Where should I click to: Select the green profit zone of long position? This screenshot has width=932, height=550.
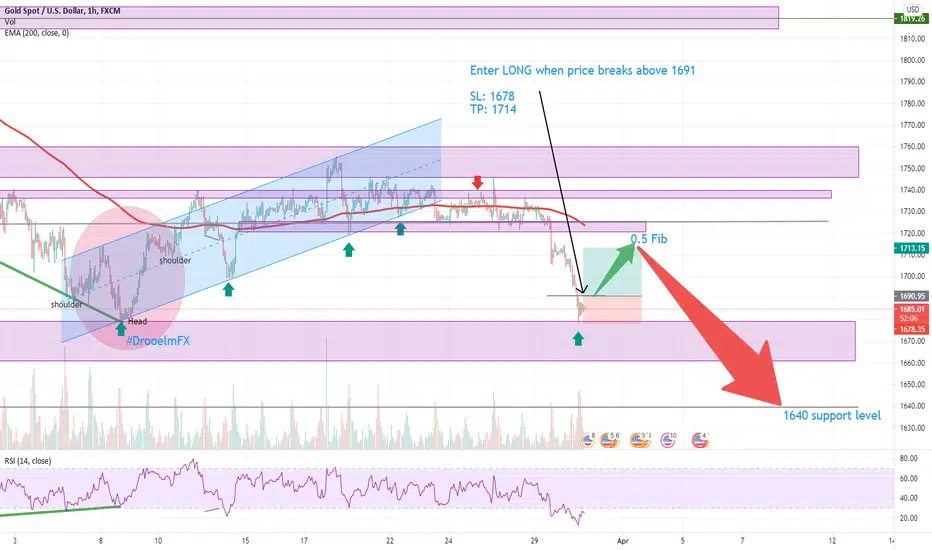click(612, 272)
